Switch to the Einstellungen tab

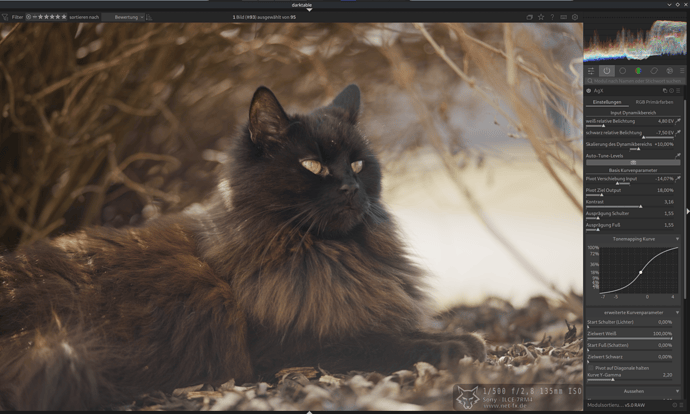(x=607, y=102)
